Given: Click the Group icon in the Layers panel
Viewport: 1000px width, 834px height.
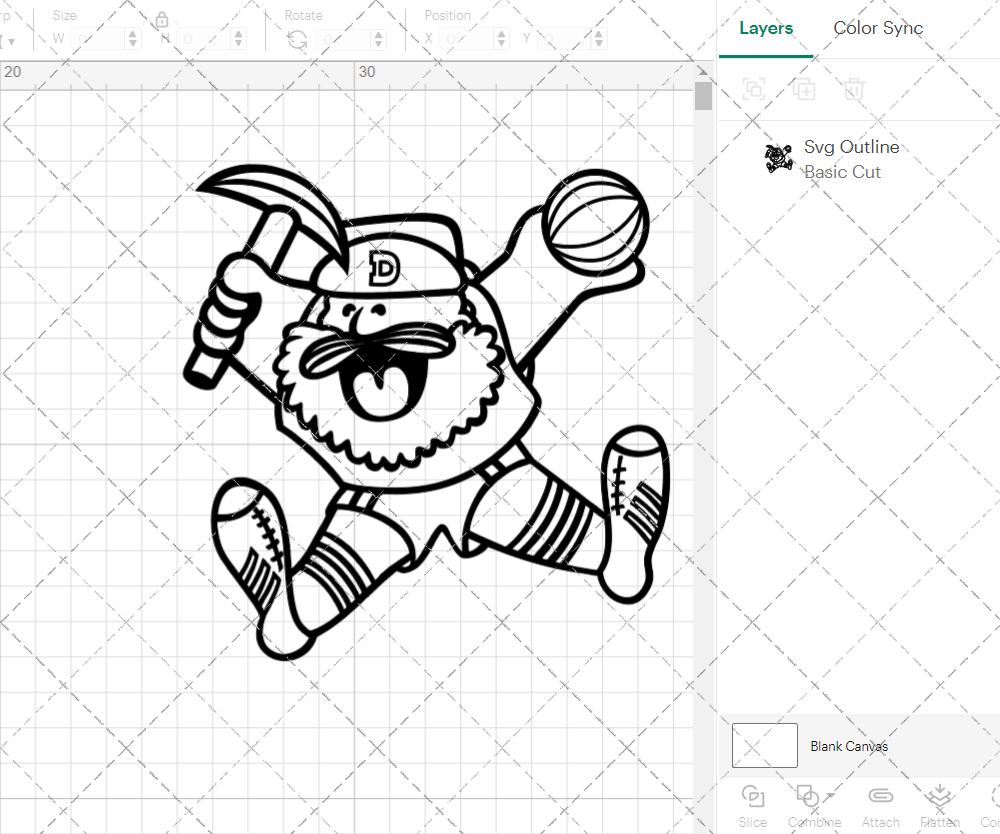Looking at the screenshot, I should (753, 89).
